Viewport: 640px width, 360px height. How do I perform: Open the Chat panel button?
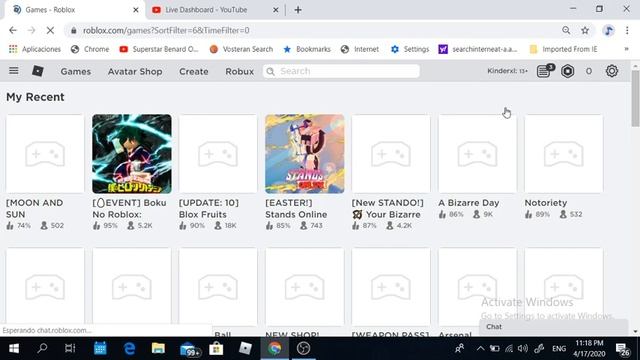tap(553, 327)
